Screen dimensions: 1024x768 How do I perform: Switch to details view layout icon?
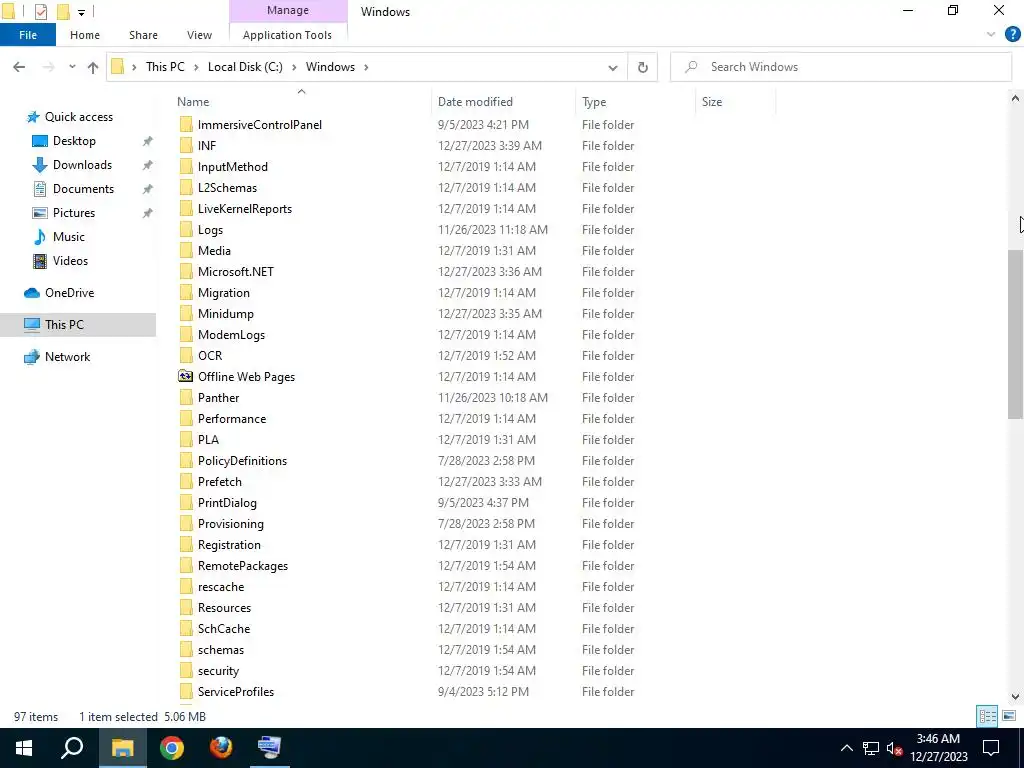[x=987, y=716]
